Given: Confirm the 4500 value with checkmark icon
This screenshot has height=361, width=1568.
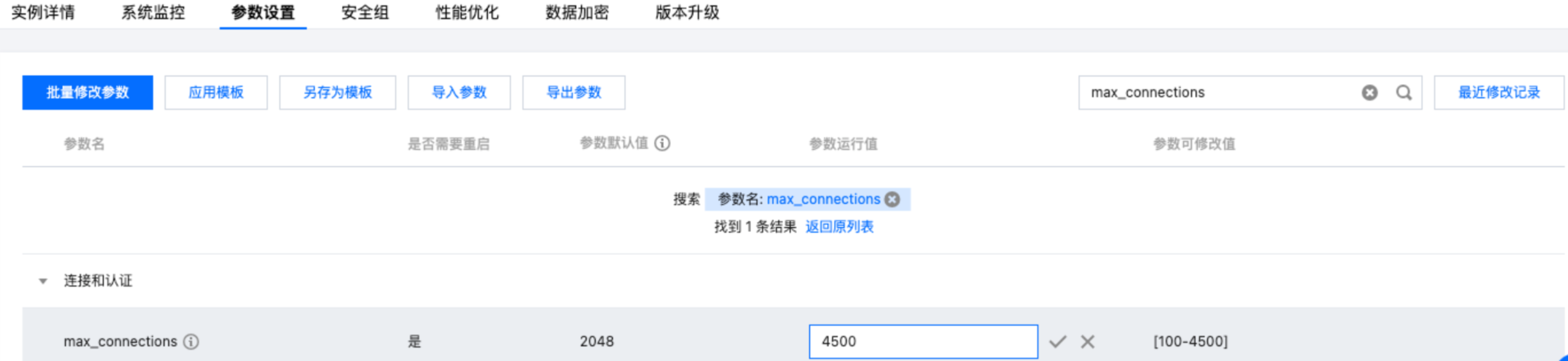Looking at the screenshot, I should pos(1057,342).
